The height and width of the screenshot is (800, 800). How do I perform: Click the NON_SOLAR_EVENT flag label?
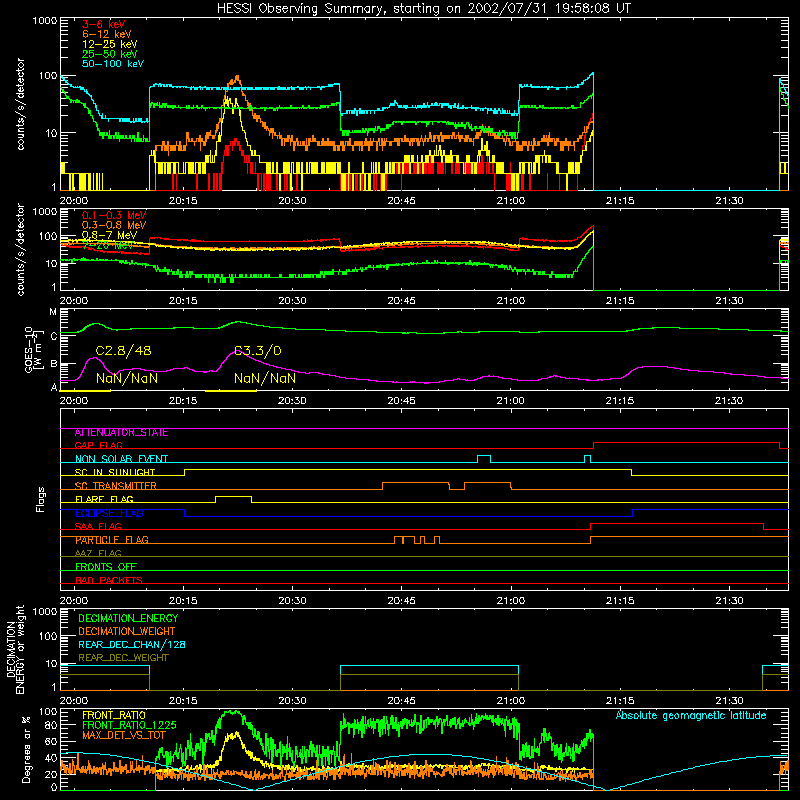tap(121, 459)
